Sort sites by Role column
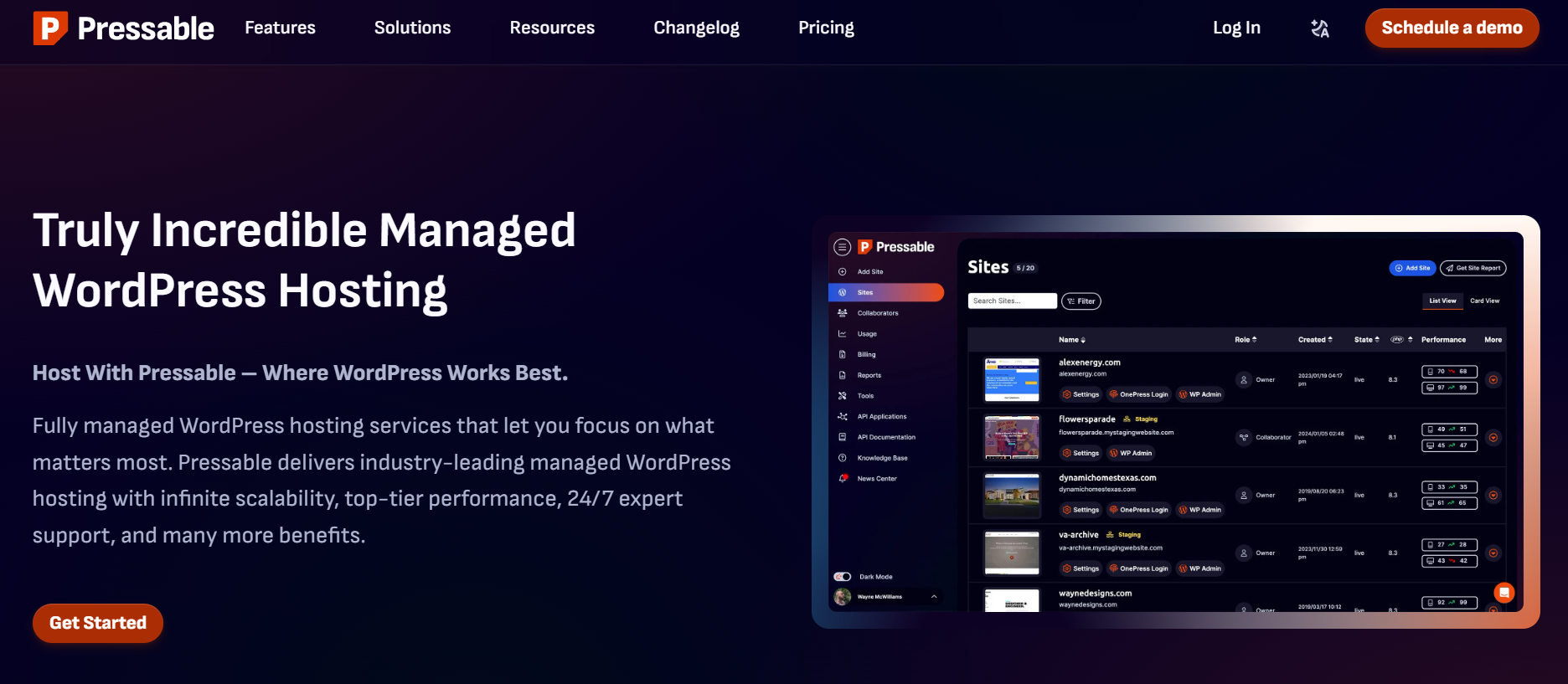1568x684 pixels. [x=1246, y=340]
